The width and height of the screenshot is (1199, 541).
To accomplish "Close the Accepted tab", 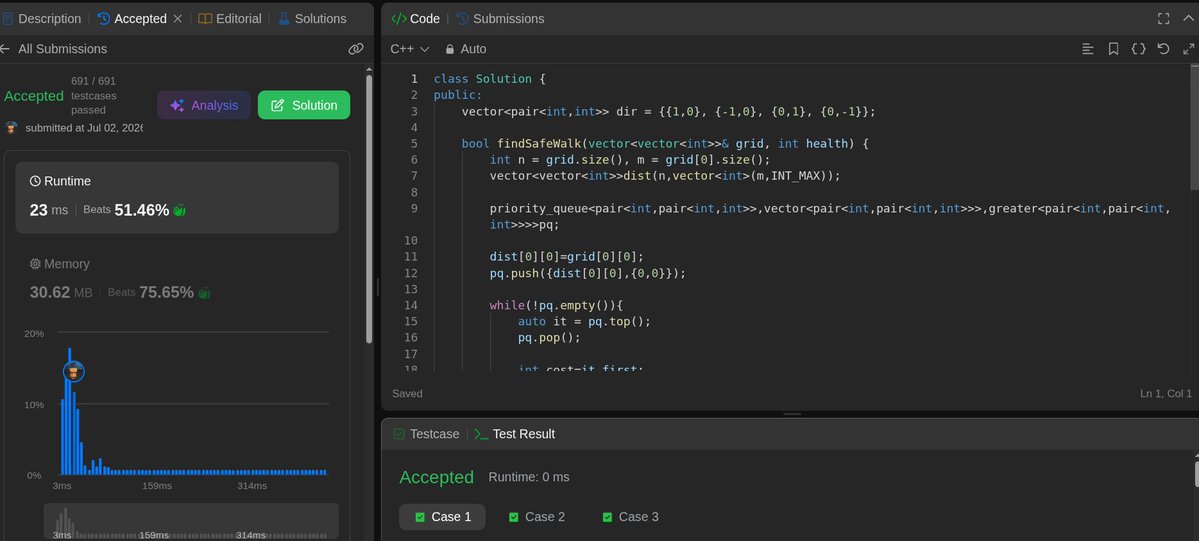I will (177, 18).
